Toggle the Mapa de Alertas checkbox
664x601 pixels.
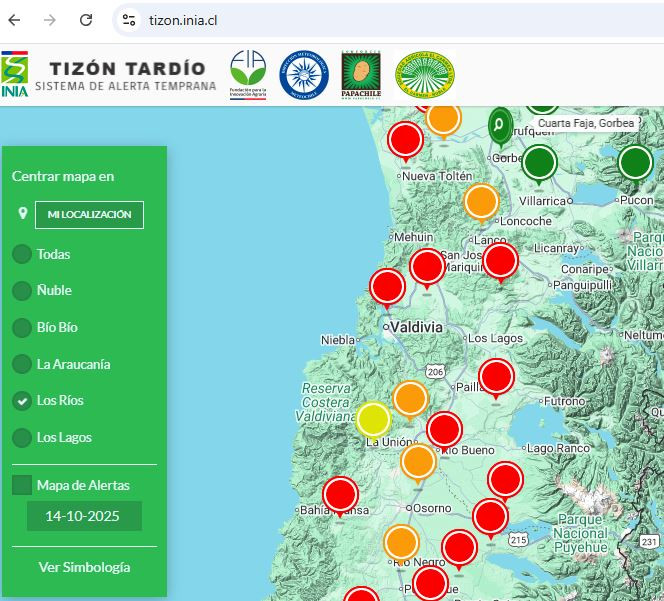coord(22,485)
